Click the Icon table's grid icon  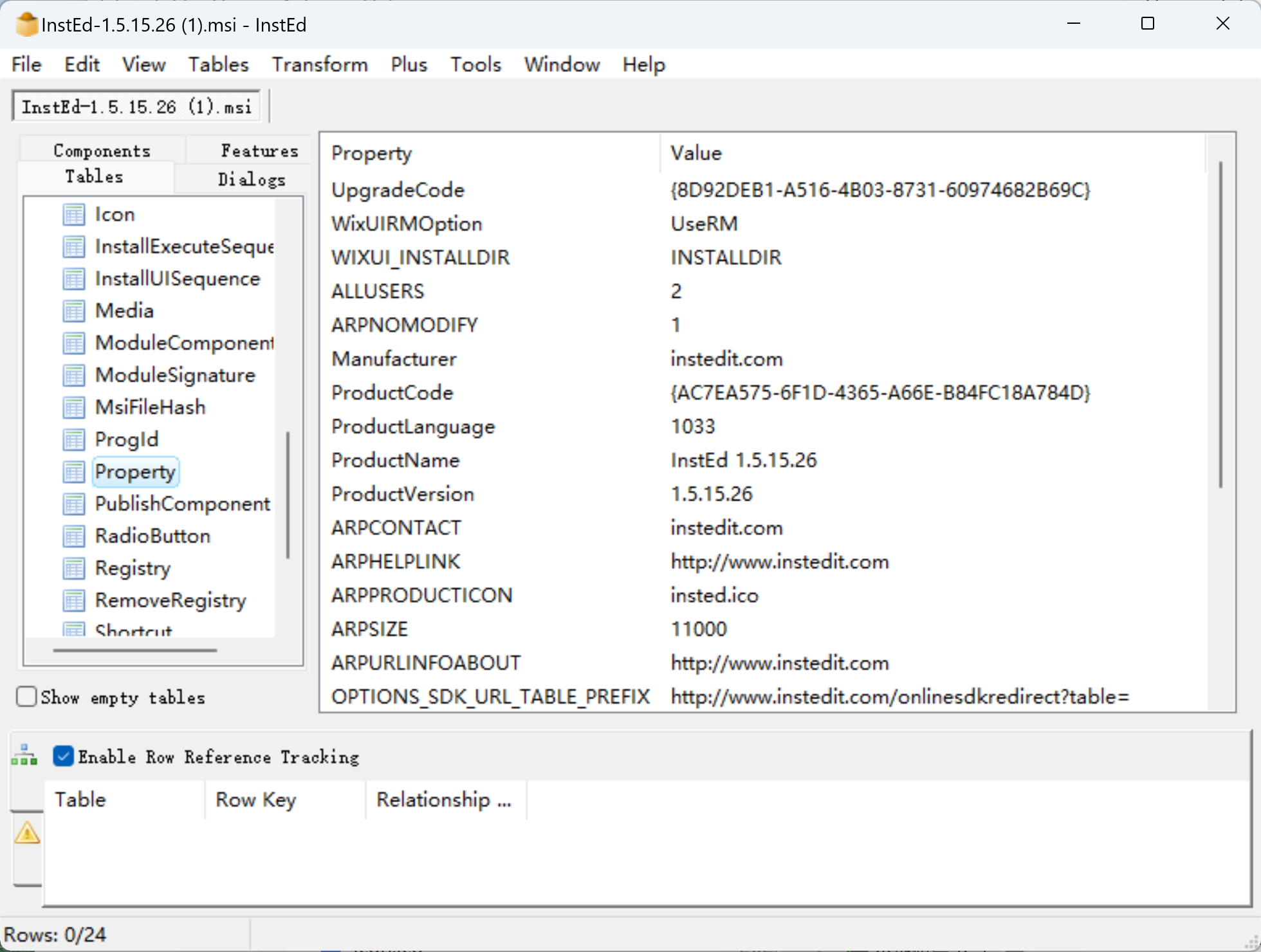(74, 214)
